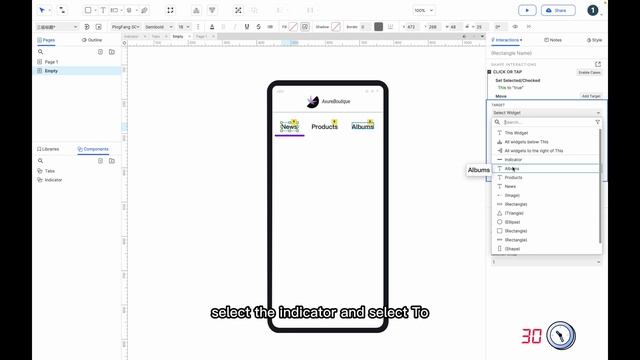The image size is (640, 360).
Task: Choose Products in target list
Action: (546, 178)
